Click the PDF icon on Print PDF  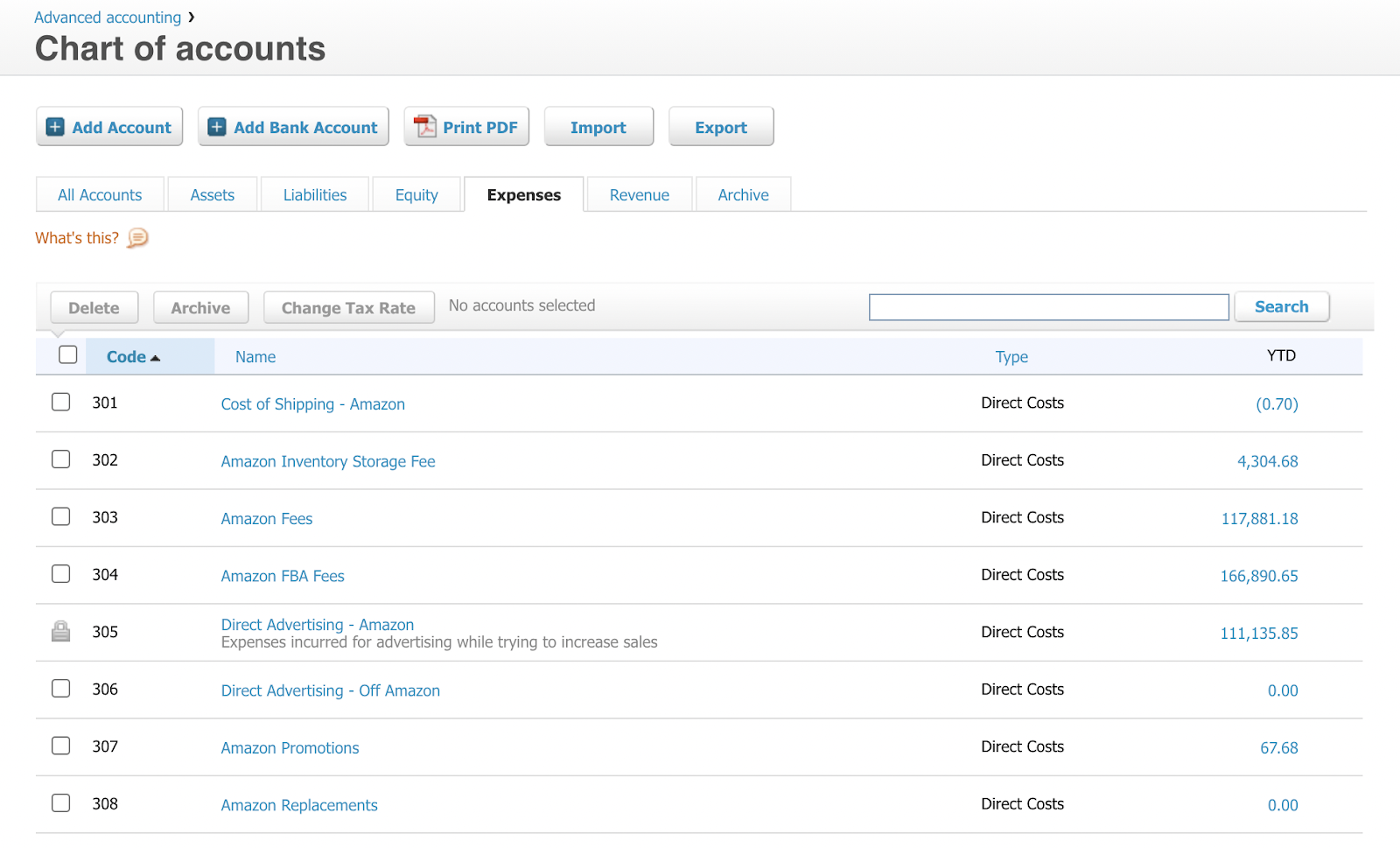point(425,127)
